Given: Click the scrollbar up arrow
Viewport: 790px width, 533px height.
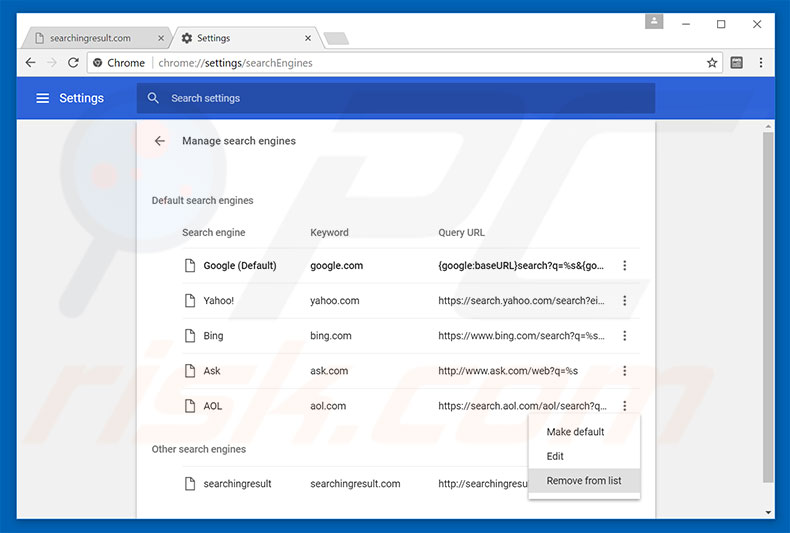Looking at the screenshot, I should pyautogui.click(x=768, y=126).
